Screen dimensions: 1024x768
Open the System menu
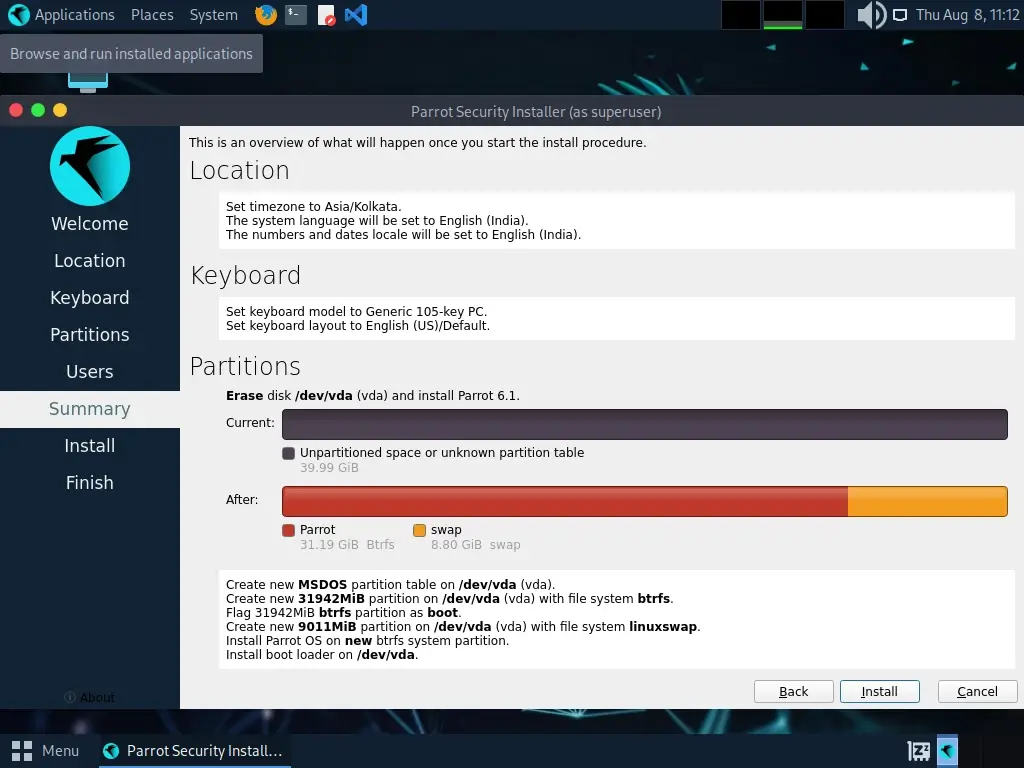[x=213, y=15]
